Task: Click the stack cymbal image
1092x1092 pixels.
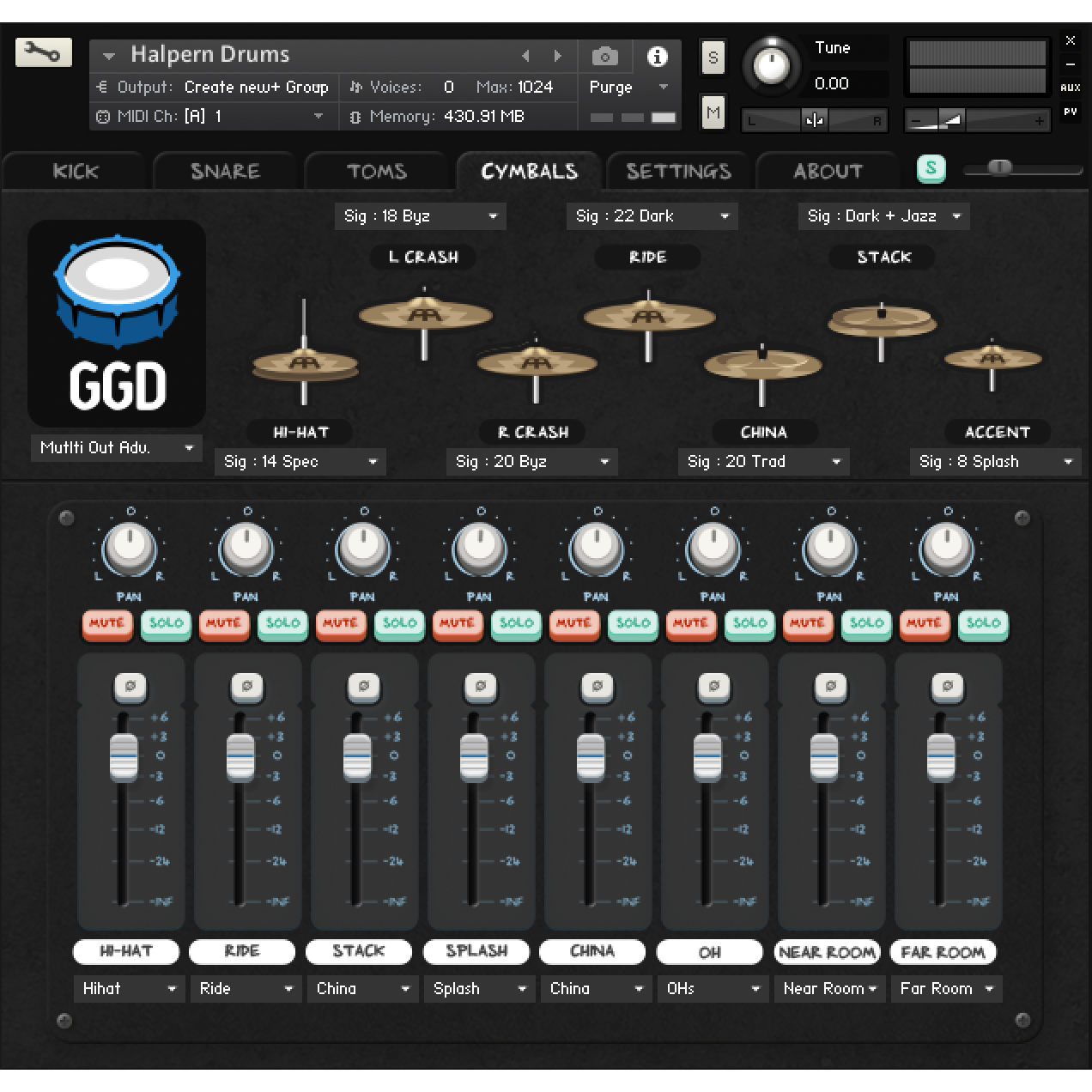Action: pyautogui.click(x=882, y=323)
